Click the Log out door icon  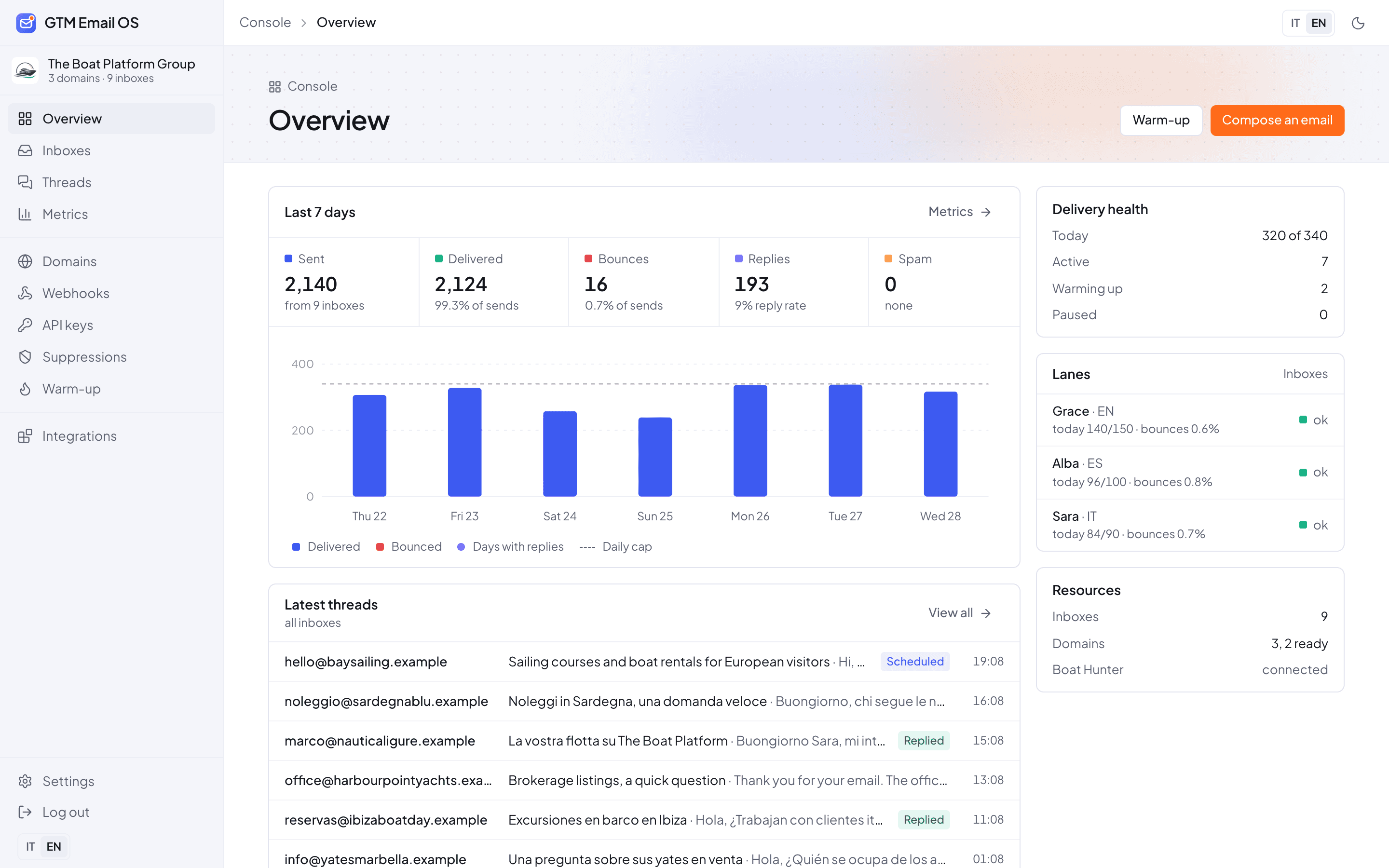25,813
